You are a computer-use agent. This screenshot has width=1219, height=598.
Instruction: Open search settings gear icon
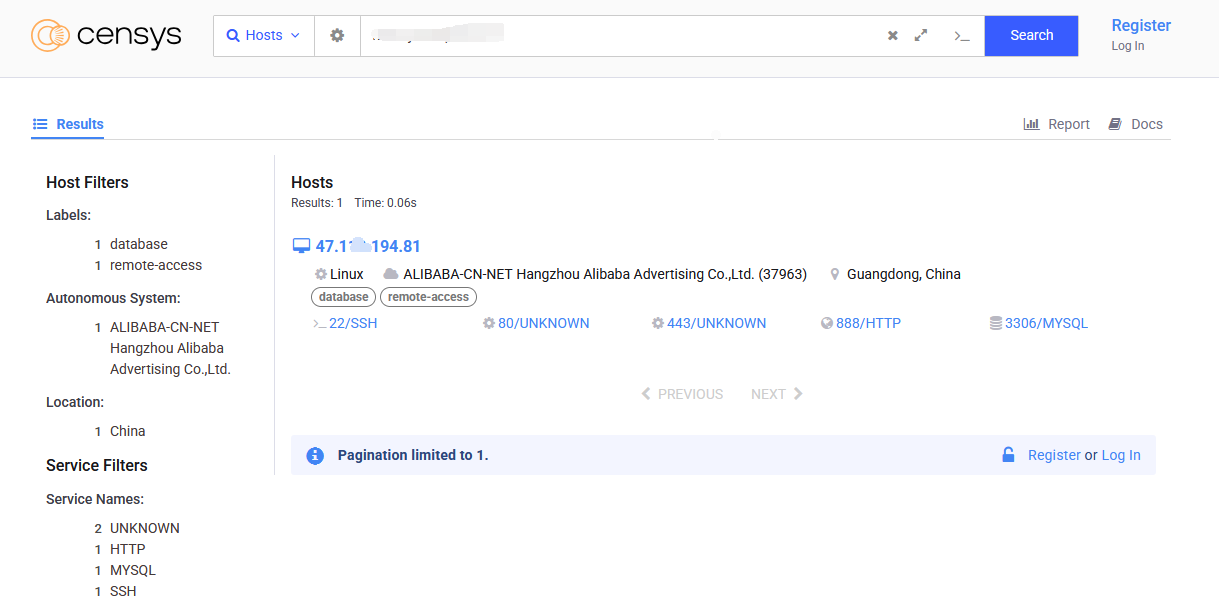(x=337, y=35)
